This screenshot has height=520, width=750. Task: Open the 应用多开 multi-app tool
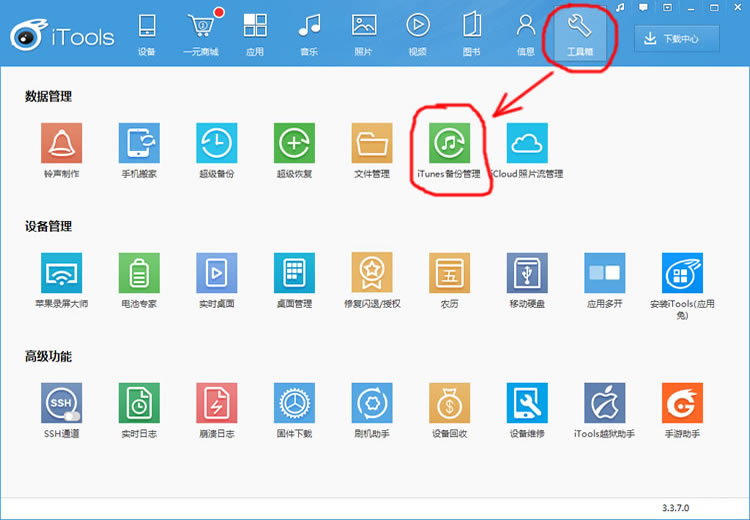point(605,273)
